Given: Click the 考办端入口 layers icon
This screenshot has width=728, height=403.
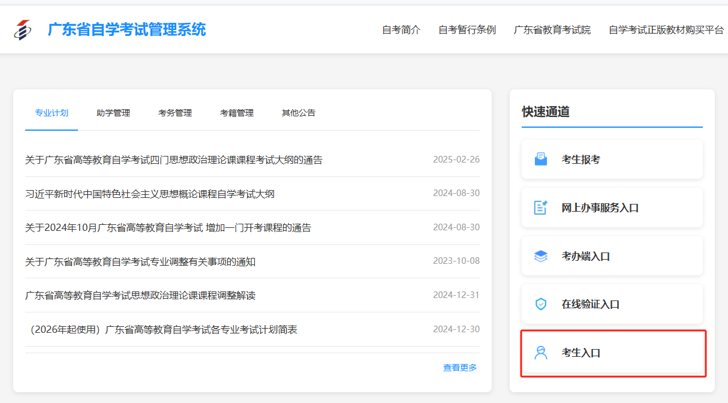Looking at the screenshot, I should coord(541,256).
